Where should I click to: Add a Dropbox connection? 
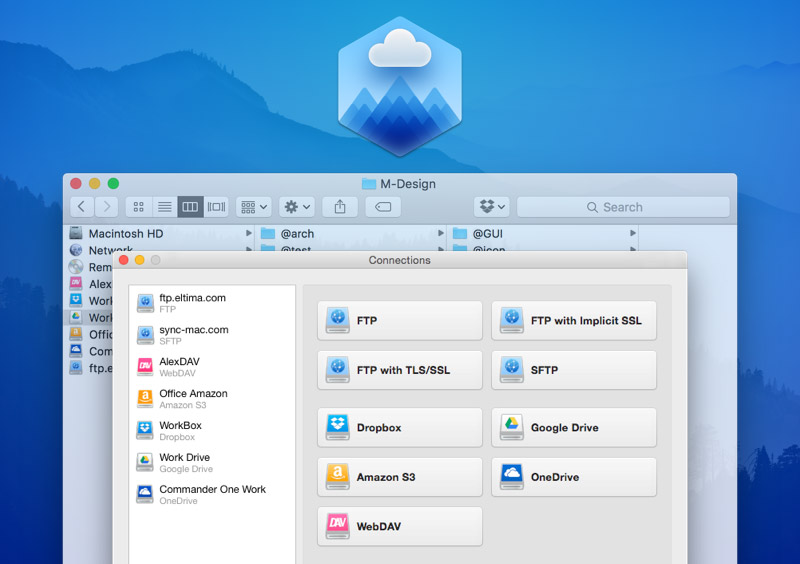(399, 427)
